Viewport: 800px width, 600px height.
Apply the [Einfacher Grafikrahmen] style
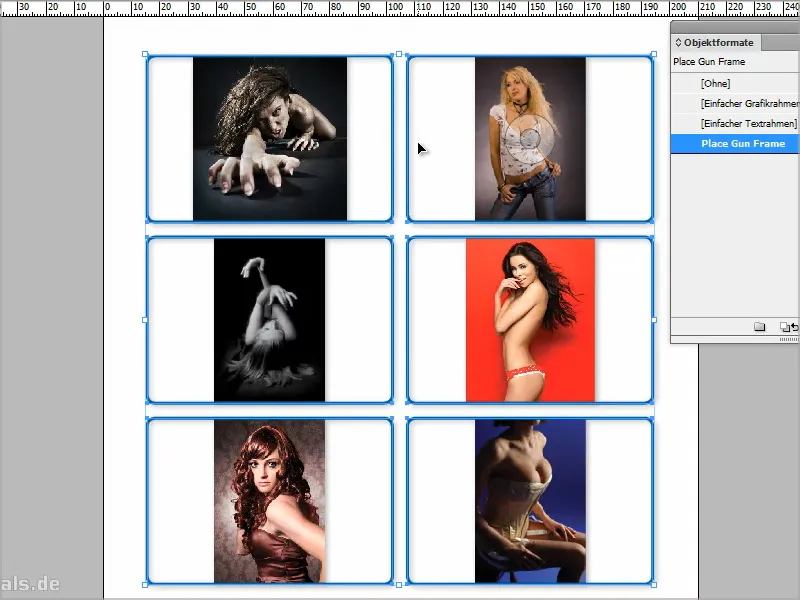[x=735, y=103]
